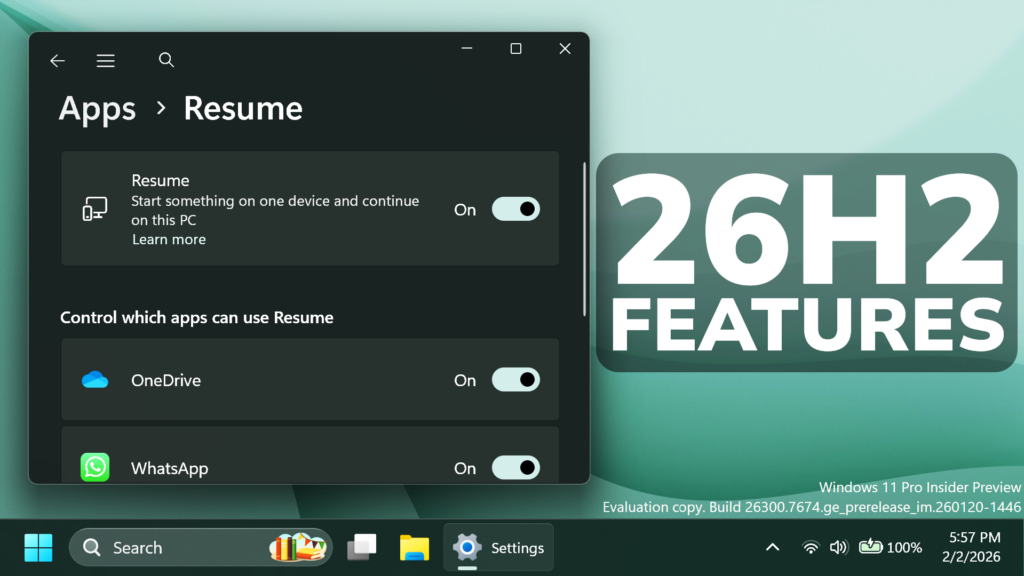
Task: Turn off the main Resume toggle
Action: click(x=515, y=209)
